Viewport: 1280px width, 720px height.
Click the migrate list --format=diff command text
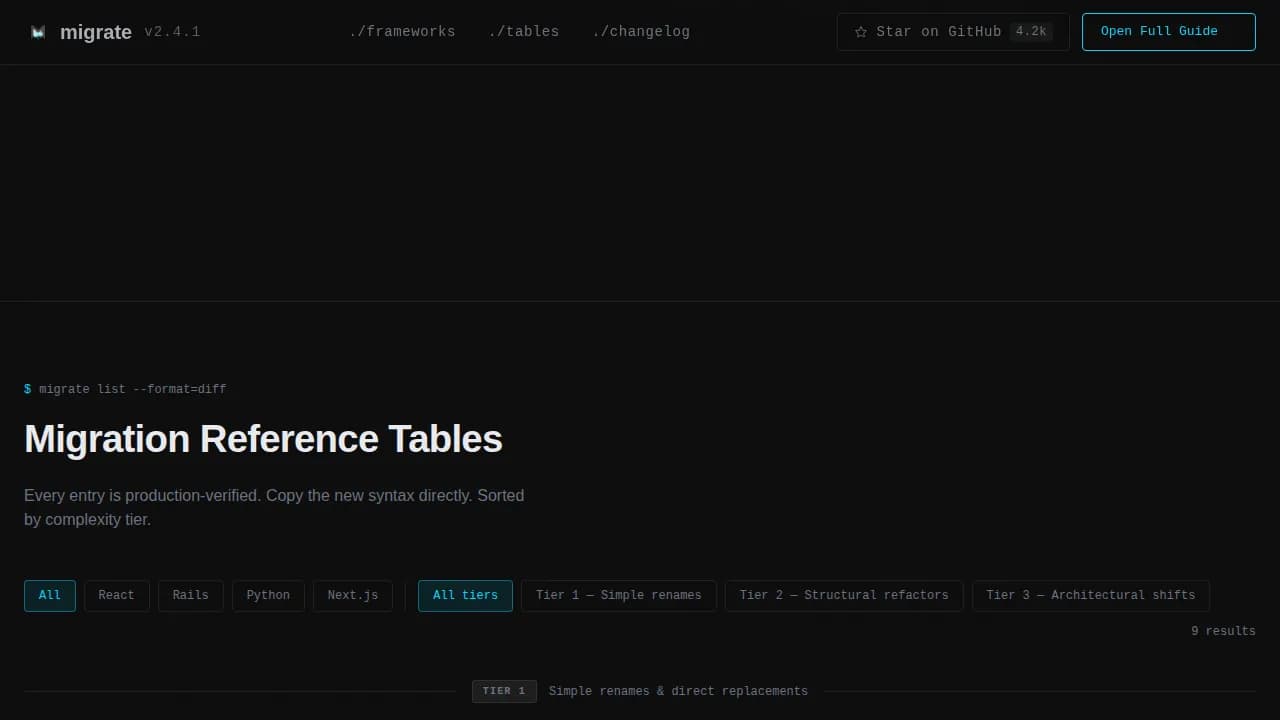click(x=132, y=389)
